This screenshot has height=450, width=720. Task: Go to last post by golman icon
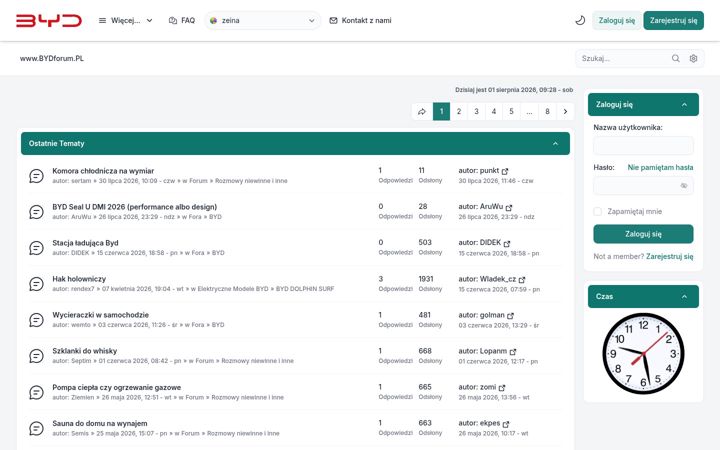[511, 315]
